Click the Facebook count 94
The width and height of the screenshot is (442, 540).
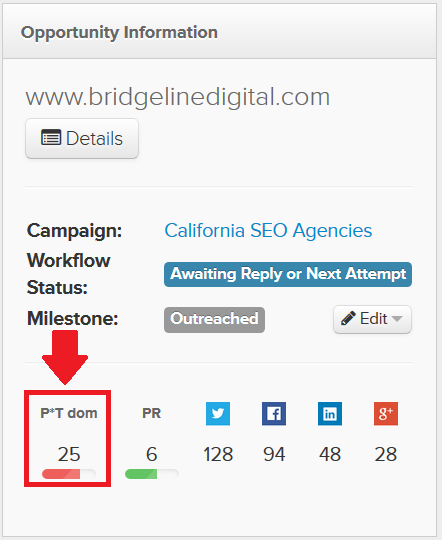(274, 454)
